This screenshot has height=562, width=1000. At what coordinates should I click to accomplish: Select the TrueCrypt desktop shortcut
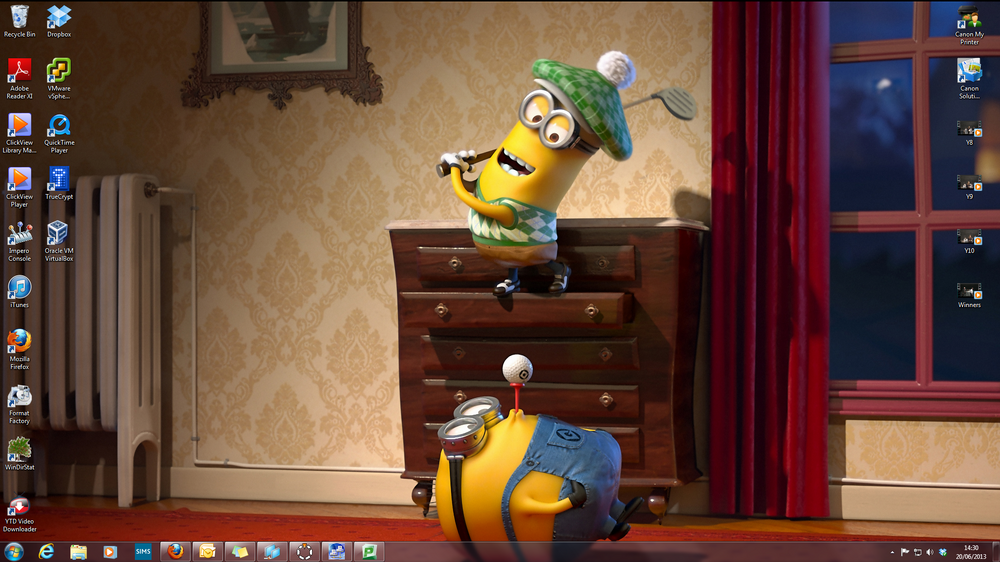pos(59,184)
